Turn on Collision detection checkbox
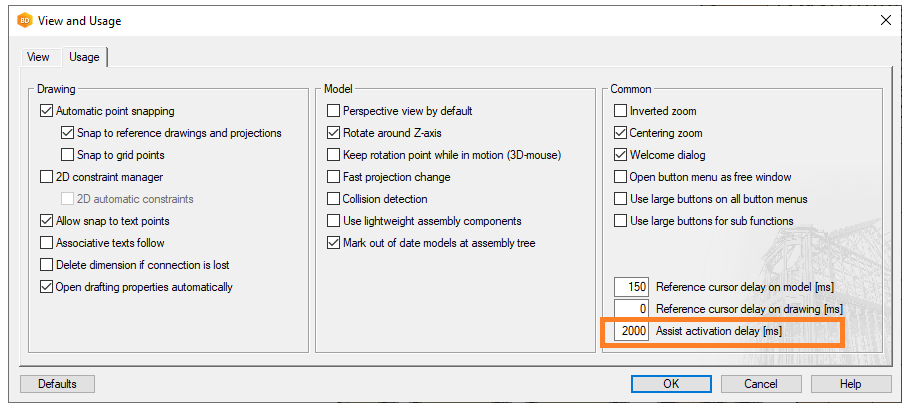The width and height of the screenshot is (907, 411). 334,199
